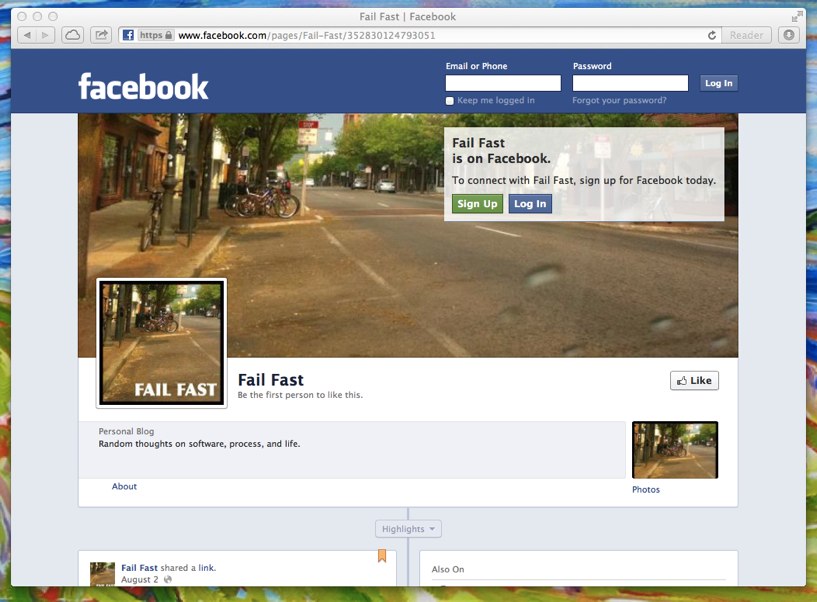
Task: Click the Log In button beside the Password field
Action: point(718,83)
